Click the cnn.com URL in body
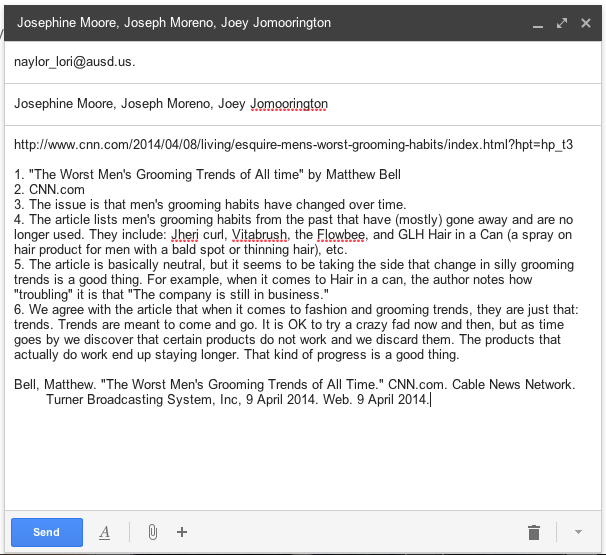The image size is (606, 555). pyautogui.click(x=293, y=145)
